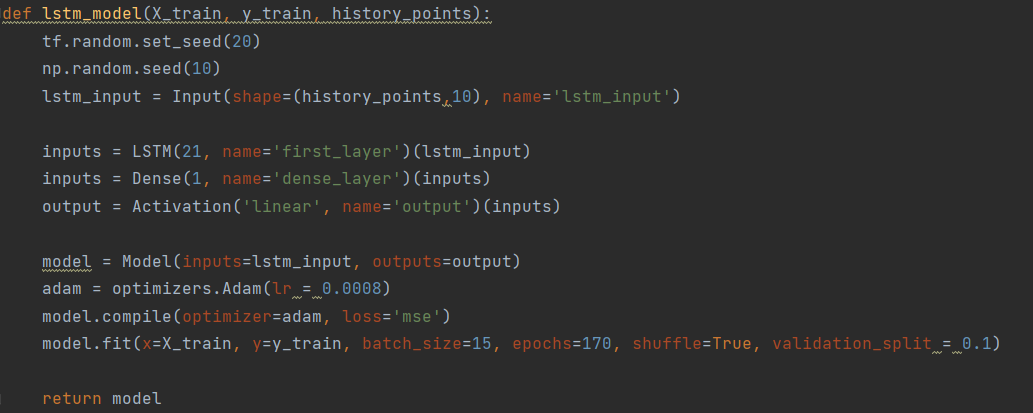Select the validation_split keyword
The width and height of the screenshot is (1033, 413).
point(852,344)
